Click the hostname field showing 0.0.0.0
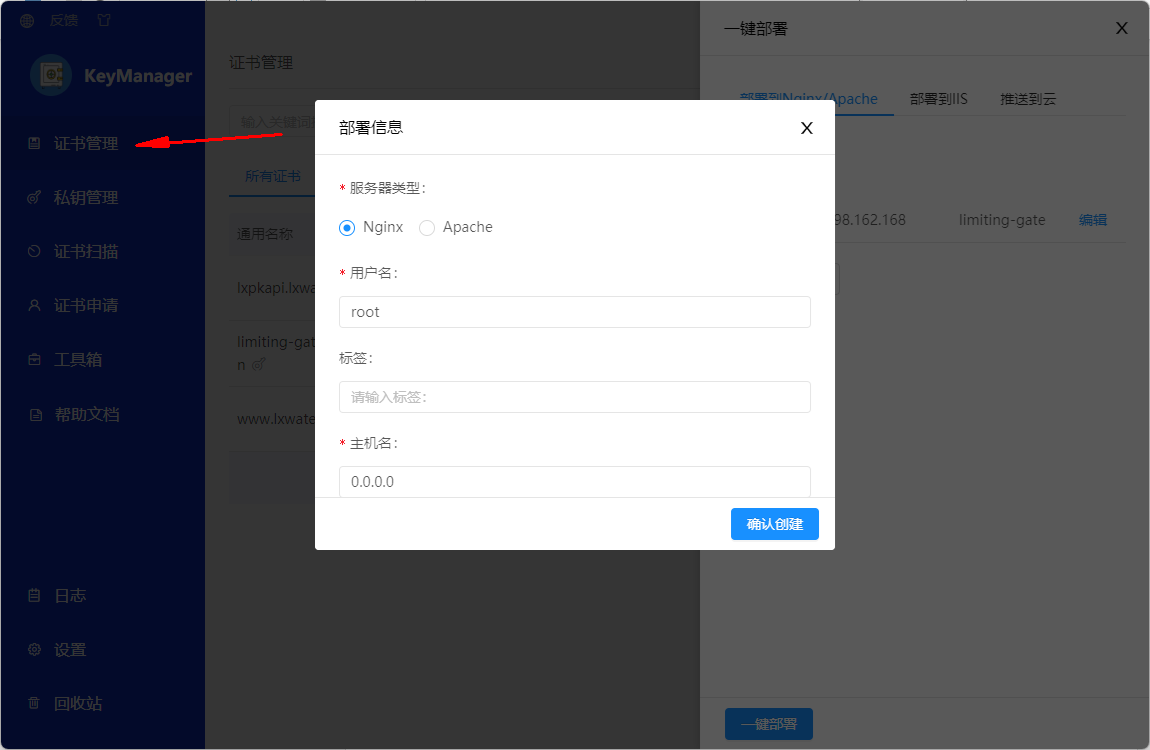Image resolution: width=1150 pixels, height=750 pixels. tap(574, 482)
